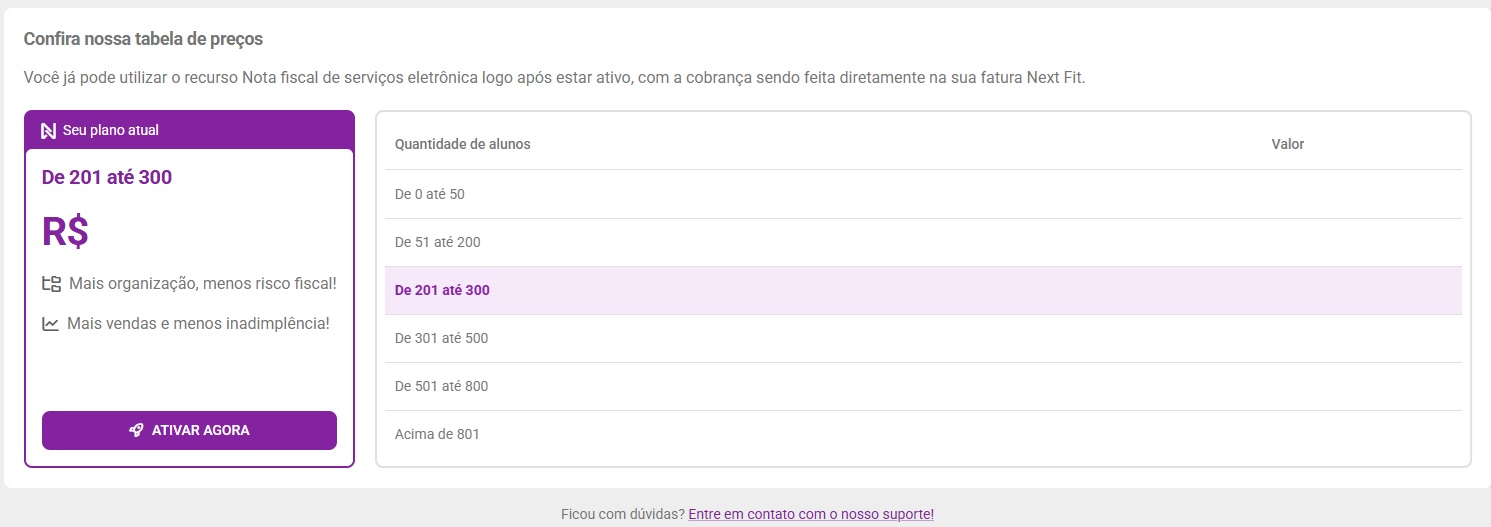
Task: Click the Valor column header
Action: click(1288, 144)
